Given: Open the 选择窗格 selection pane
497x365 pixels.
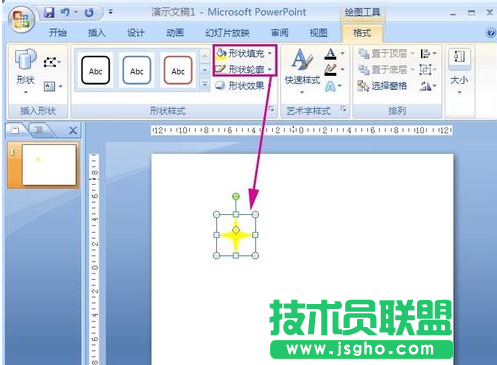Looking at the screenshot, I should [382, 86].
